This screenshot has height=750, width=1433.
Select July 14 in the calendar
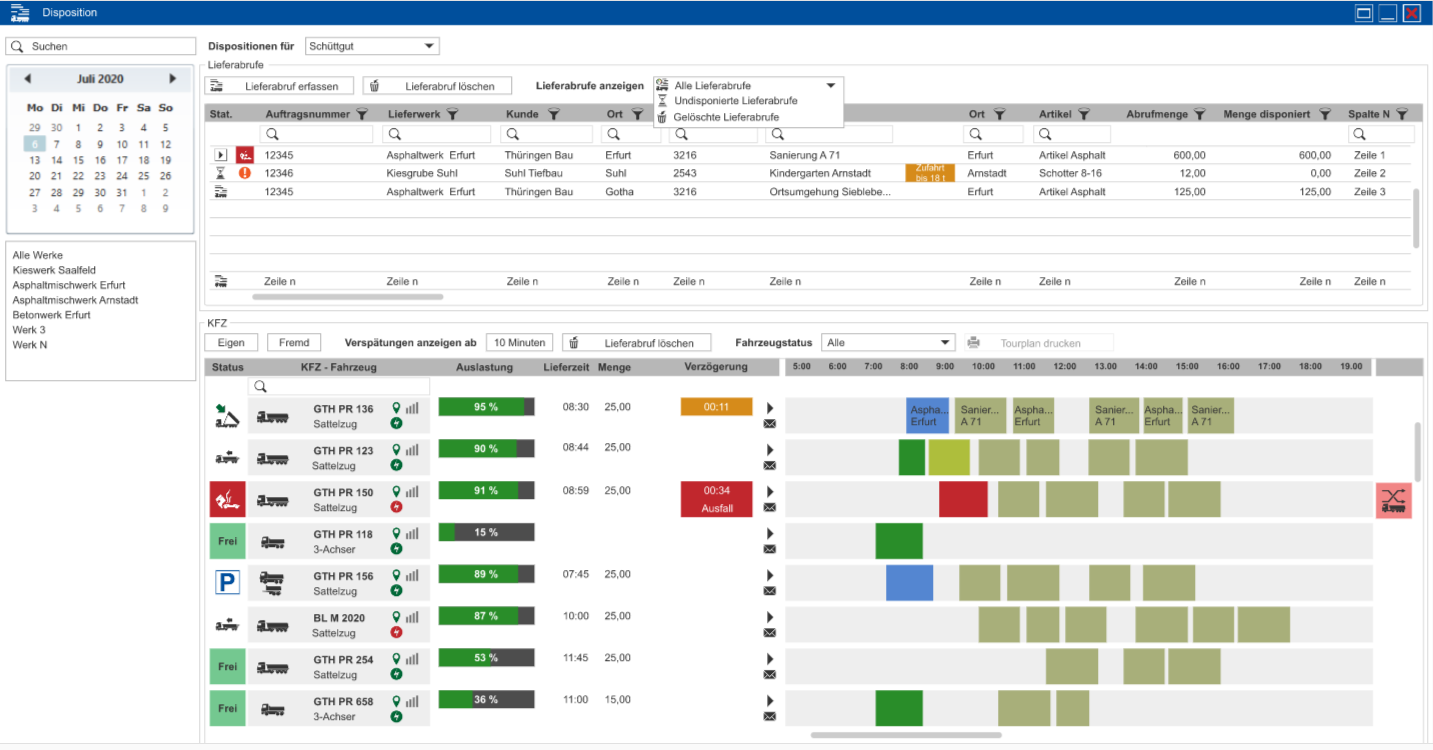pos(56,160)
